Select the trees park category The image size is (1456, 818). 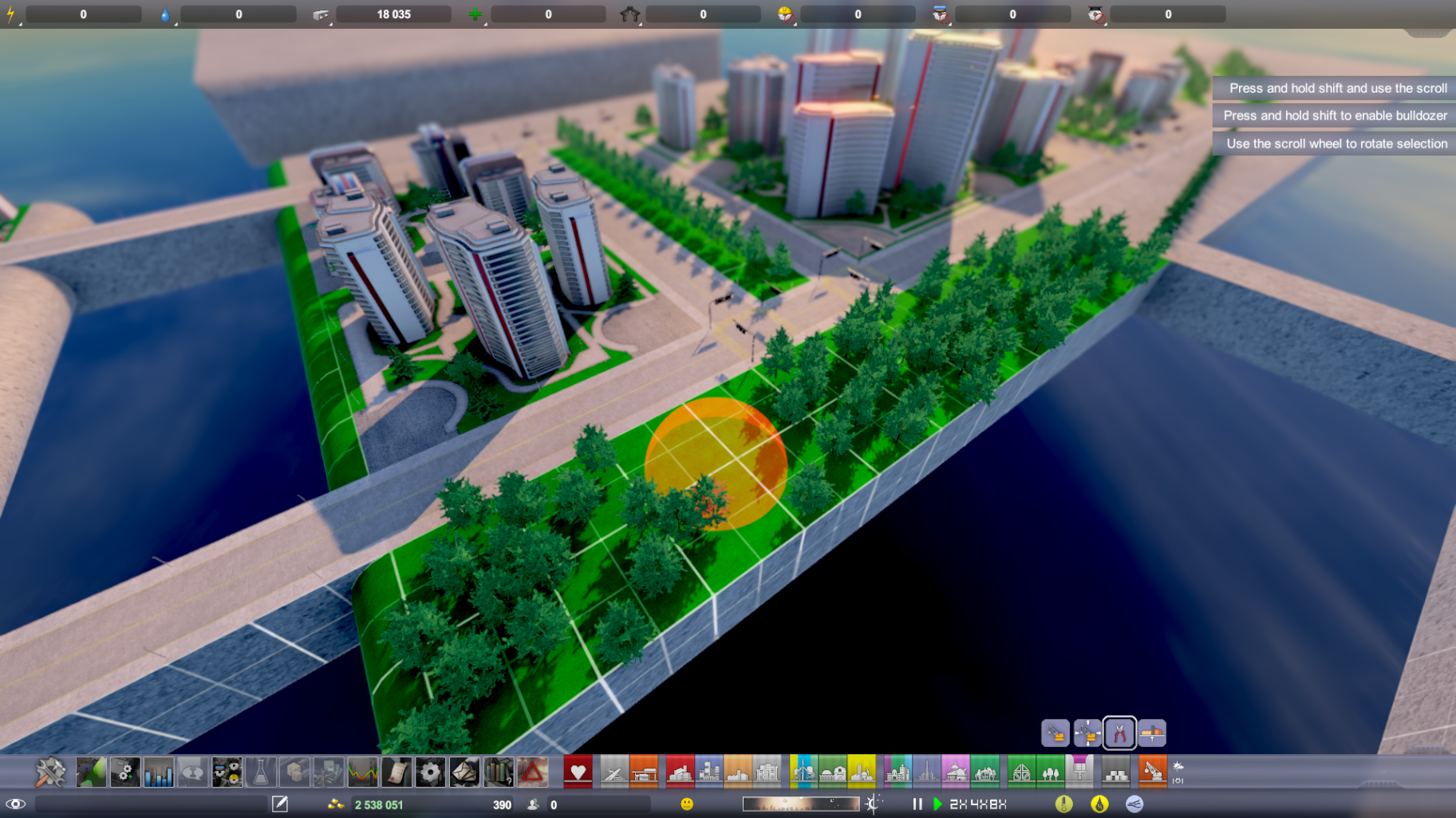[1050, 772]
